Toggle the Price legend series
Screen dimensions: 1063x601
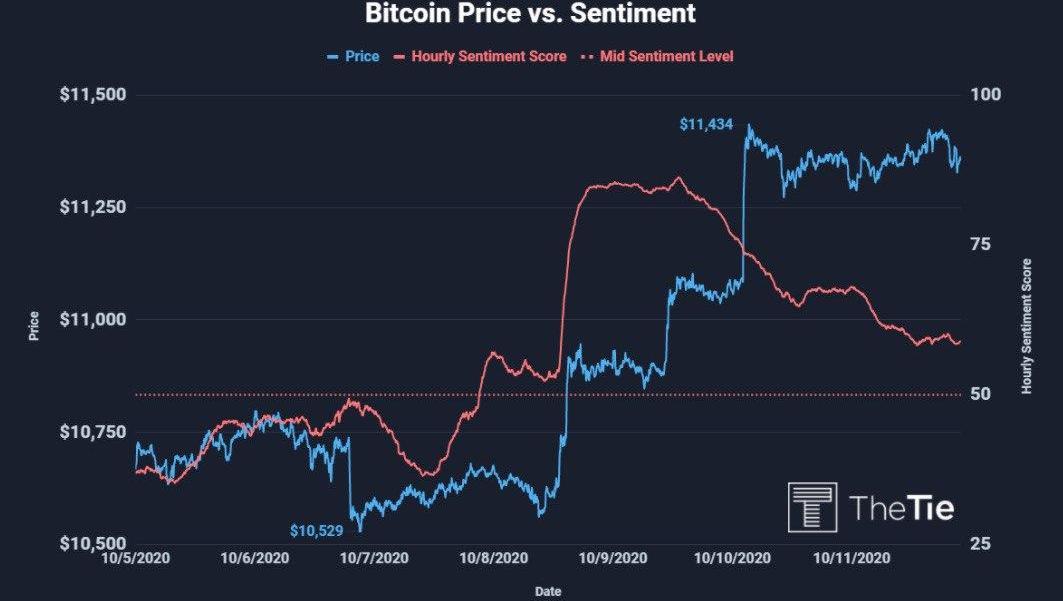click(353, 56)
